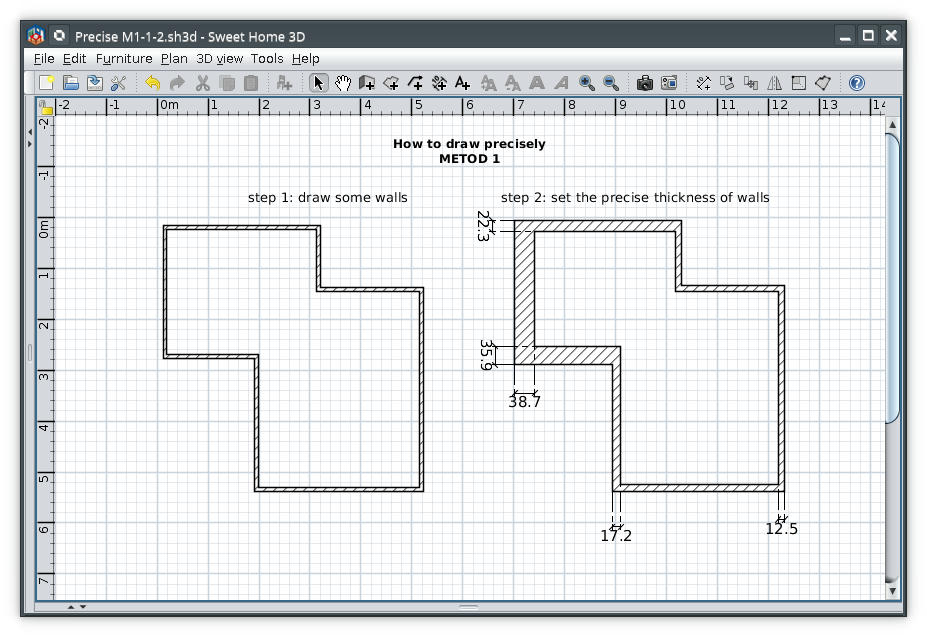The height and width of the screenshot is (637, 927).
Task: Choose the Create polylines tool
Action: [415, 83]
